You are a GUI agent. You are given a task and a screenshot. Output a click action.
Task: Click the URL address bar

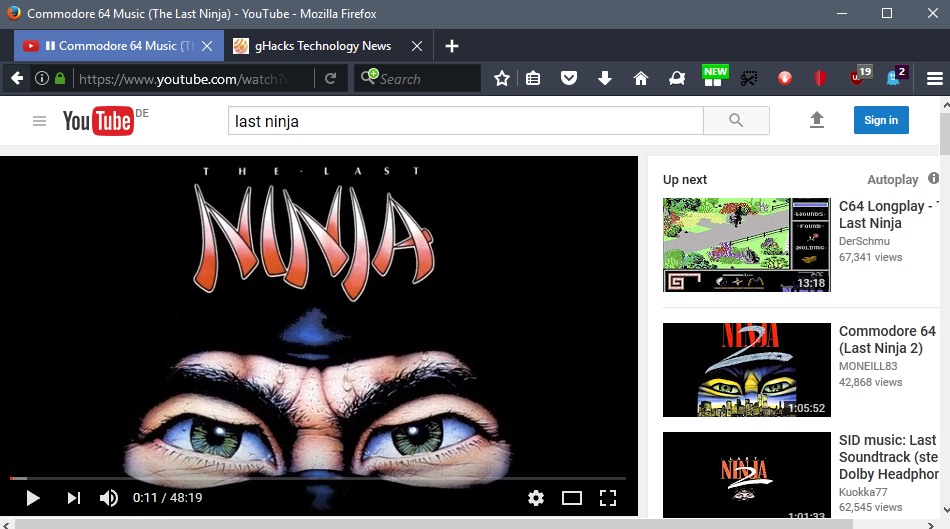(194, 79)
